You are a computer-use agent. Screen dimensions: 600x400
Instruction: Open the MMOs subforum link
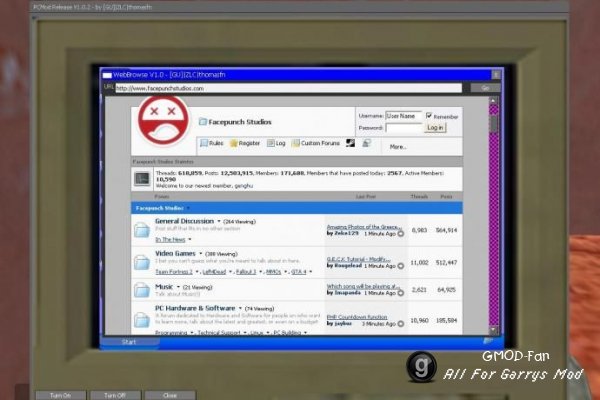(x=273, y=272)
